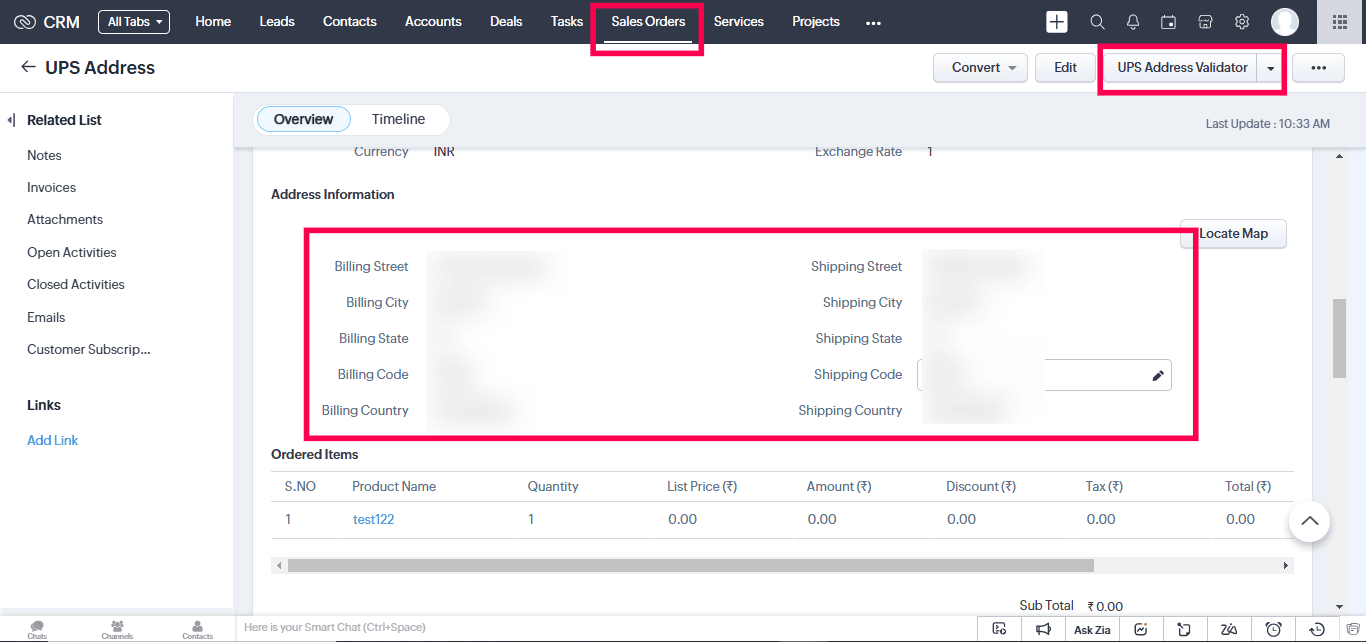Click the chart insights icon next to Ask Zia
This screenshot has width=1366, height=642.
(1141, 629)
